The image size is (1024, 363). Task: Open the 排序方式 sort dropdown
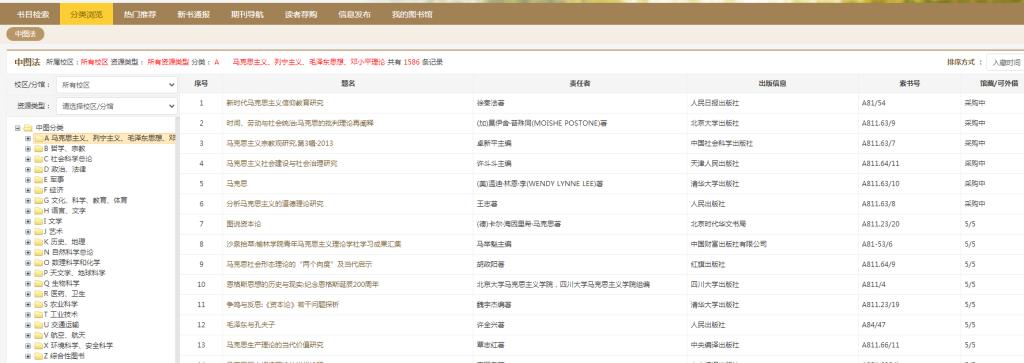[x=1005, y=62]
